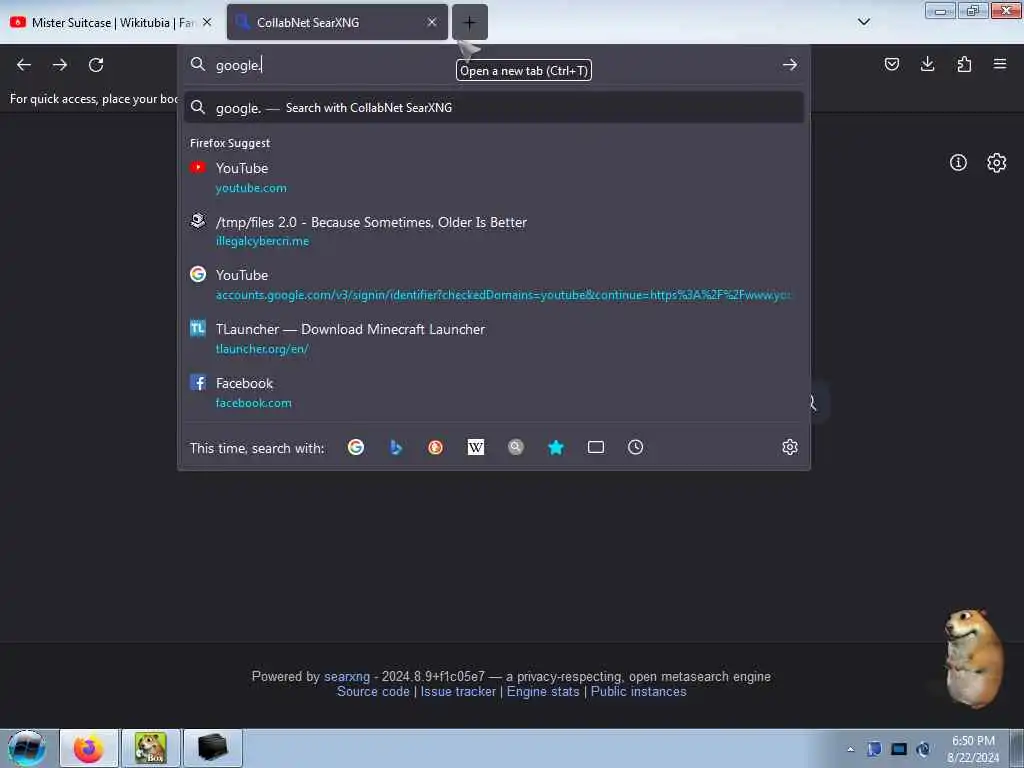The height and width of the screenshot is (768, 1024).
Task: Reload the current page
Action: pos(96,65)
